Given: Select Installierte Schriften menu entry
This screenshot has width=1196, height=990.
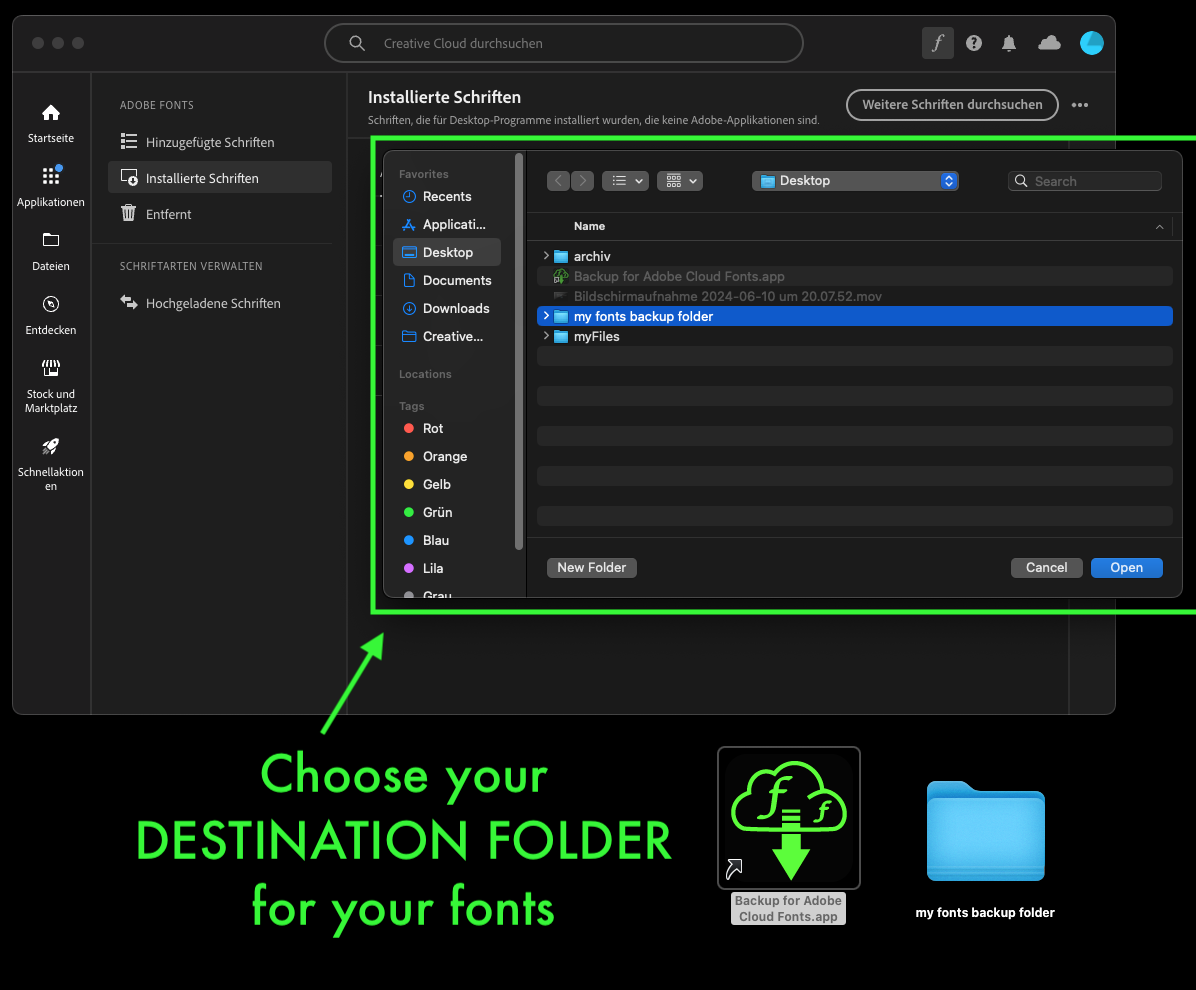Looking at the screenshot, I should [x=220, y=178].
